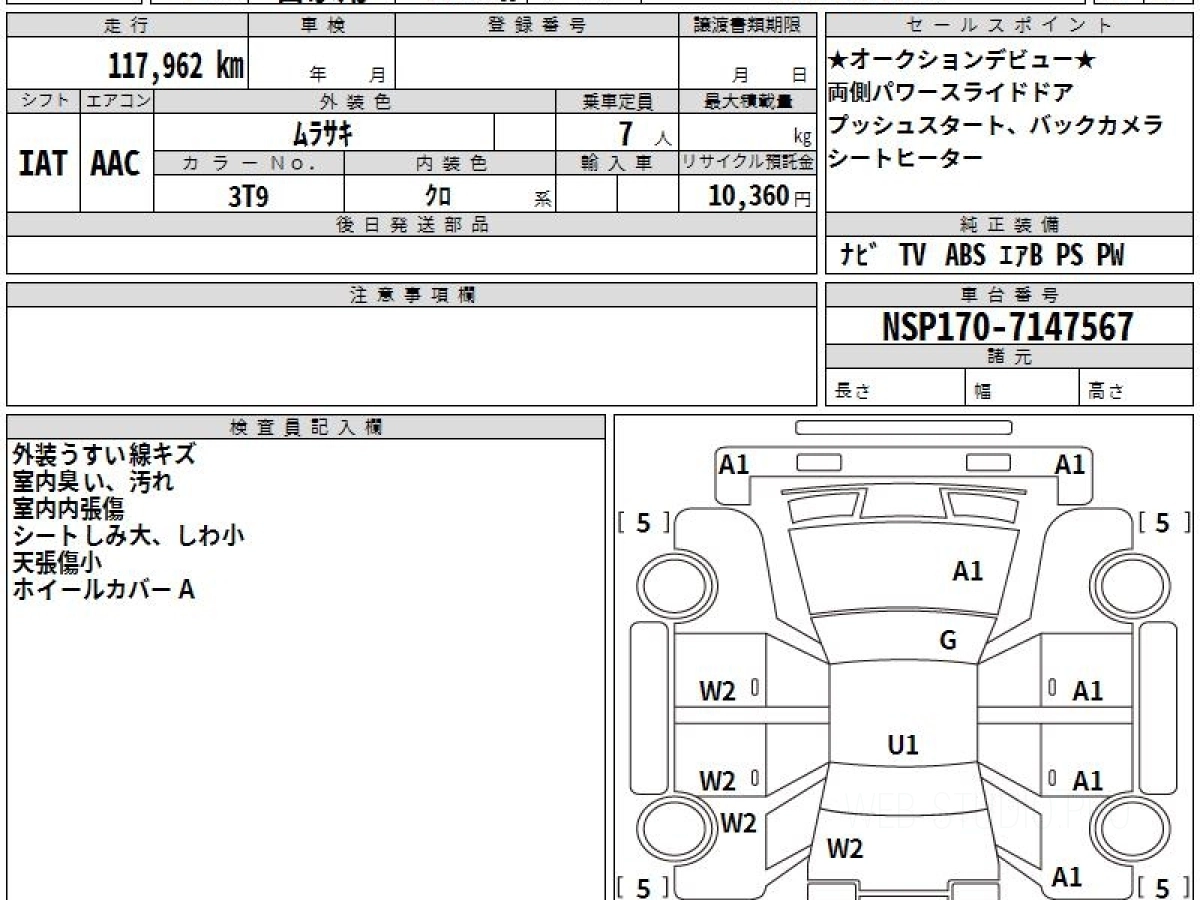Select the 高さ dimension cell
The height and width of the screenshot is (900, 1200).
(1137, 388)
